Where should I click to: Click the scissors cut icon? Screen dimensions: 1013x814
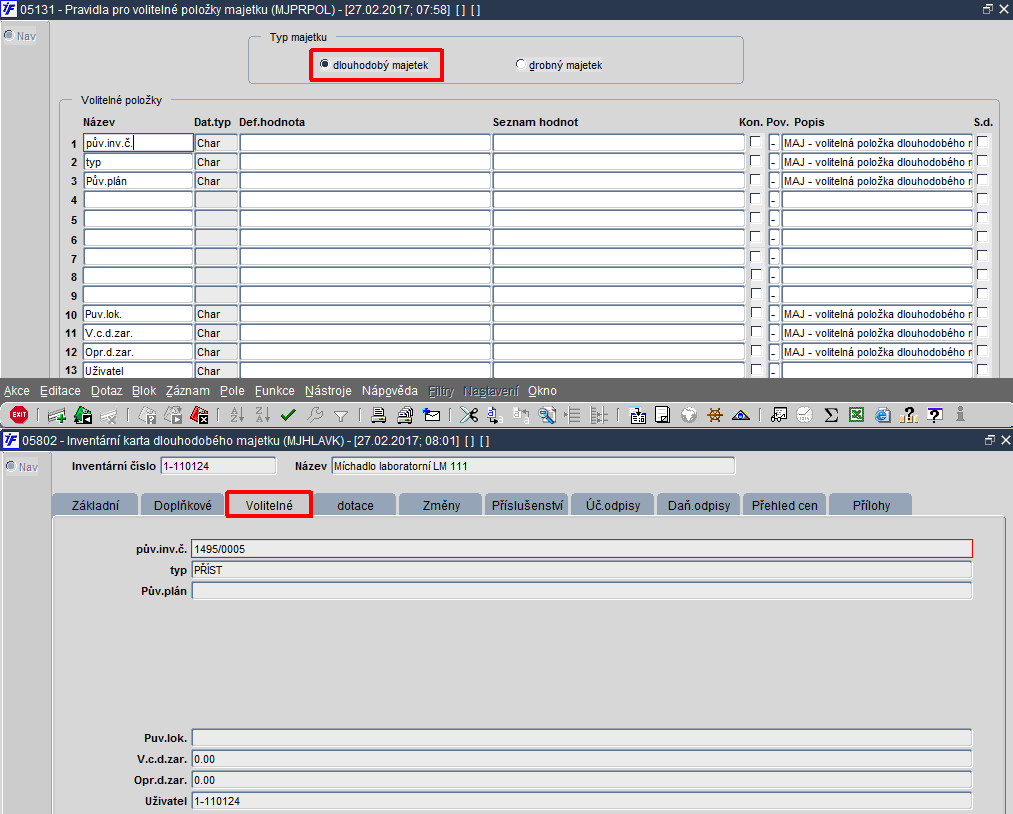pyautogui.click(x=469, y=415)
